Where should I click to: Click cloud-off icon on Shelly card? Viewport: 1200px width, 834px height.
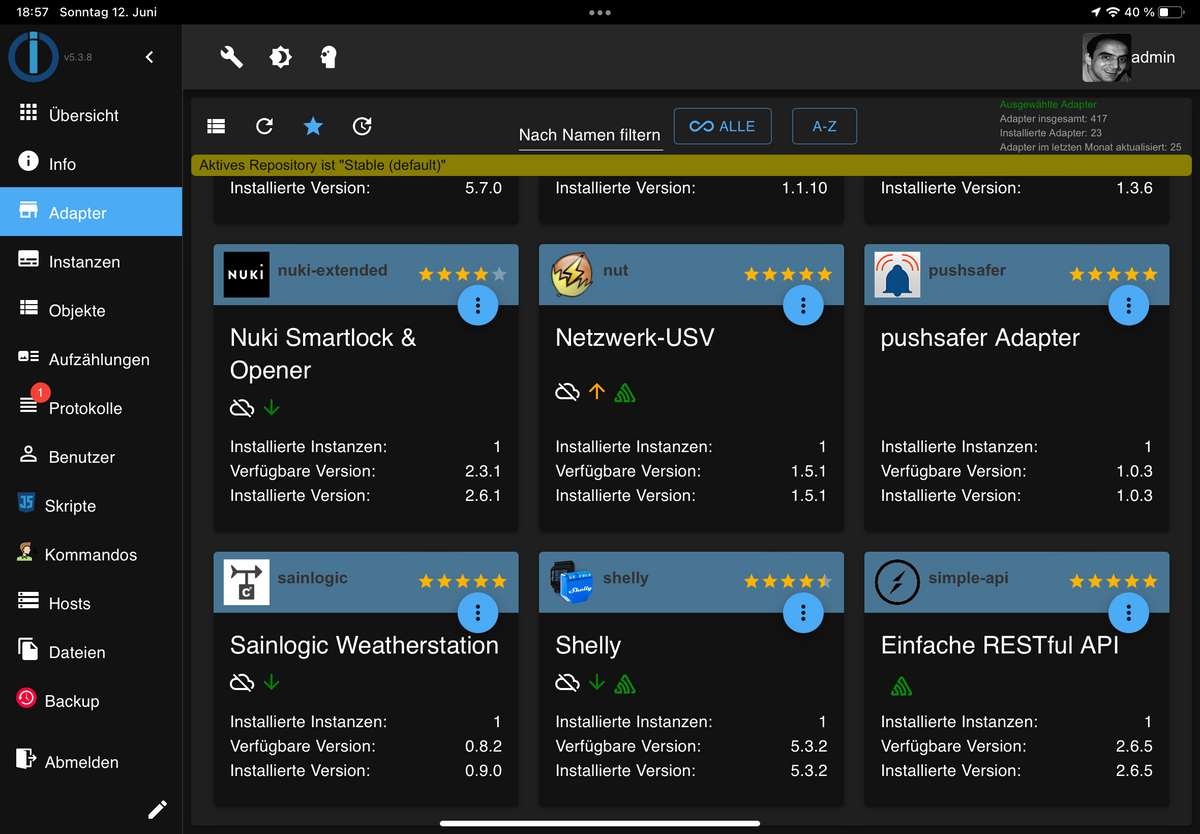pos(567,683)
